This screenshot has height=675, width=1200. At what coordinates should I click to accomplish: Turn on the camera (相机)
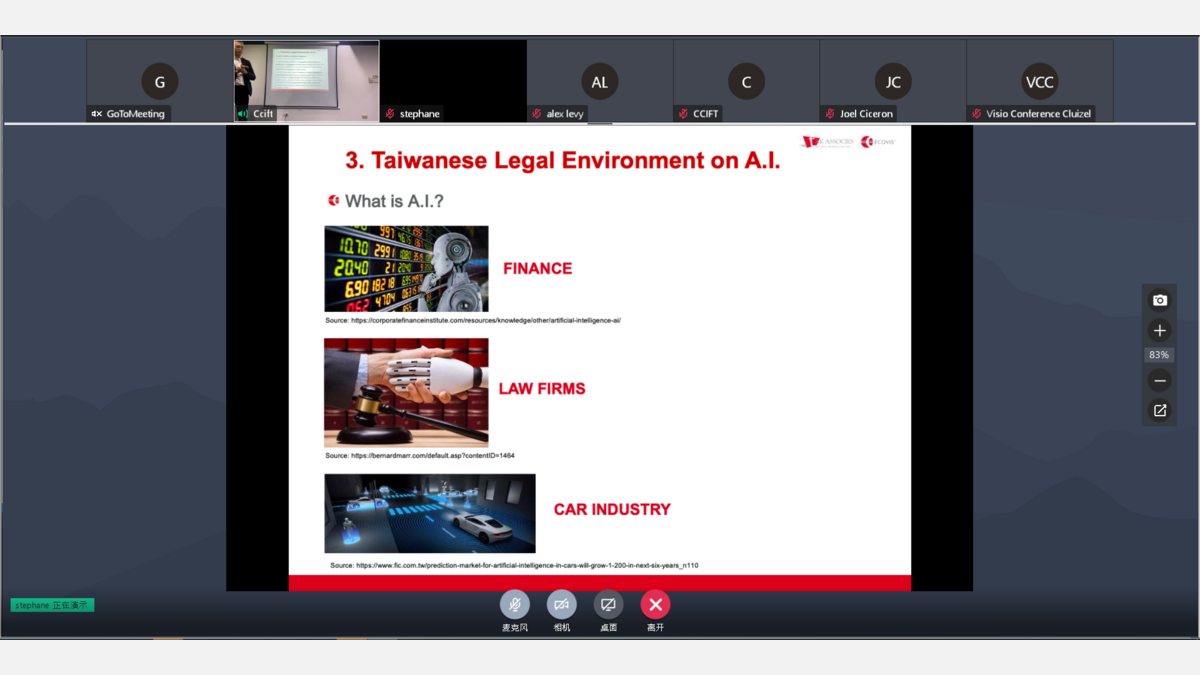coord(562,604)
